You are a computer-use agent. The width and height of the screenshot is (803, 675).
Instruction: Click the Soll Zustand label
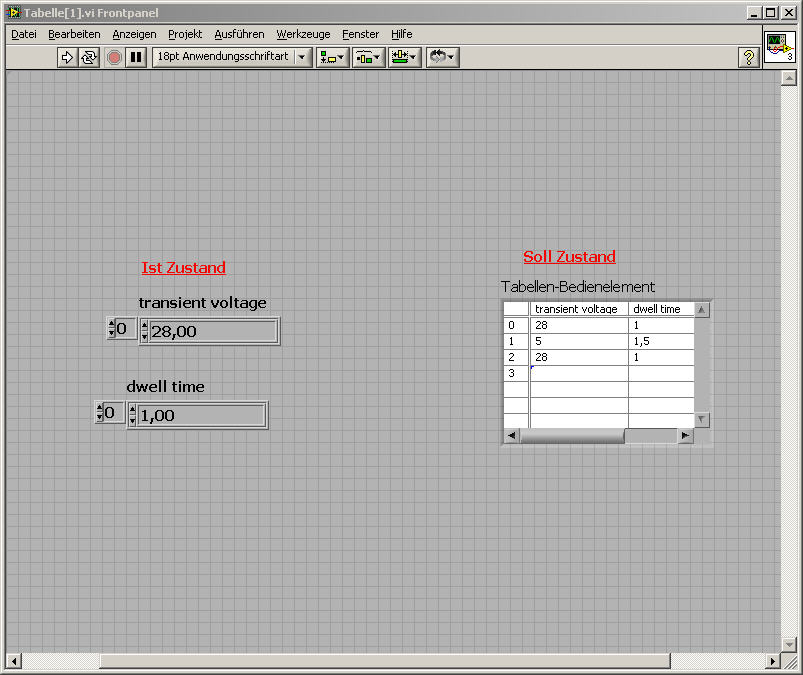click(x=569, y=257)
